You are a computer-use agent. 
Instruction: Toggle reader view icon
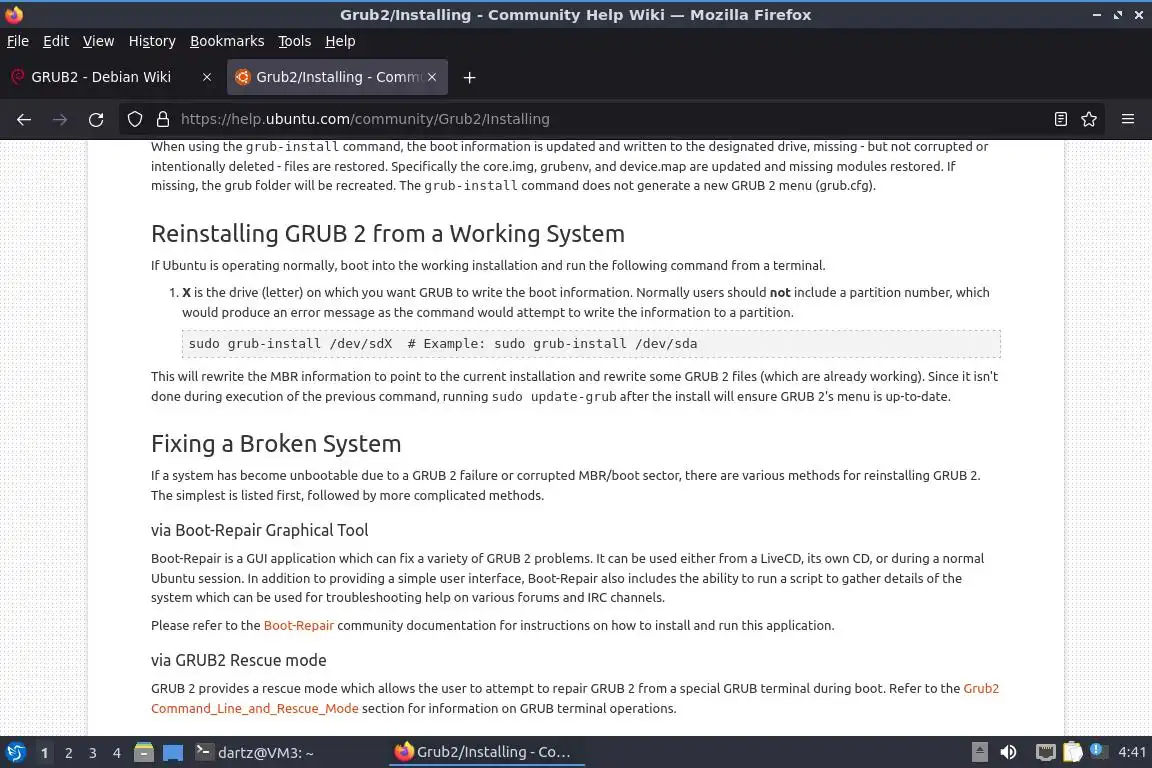point(1061,119)
